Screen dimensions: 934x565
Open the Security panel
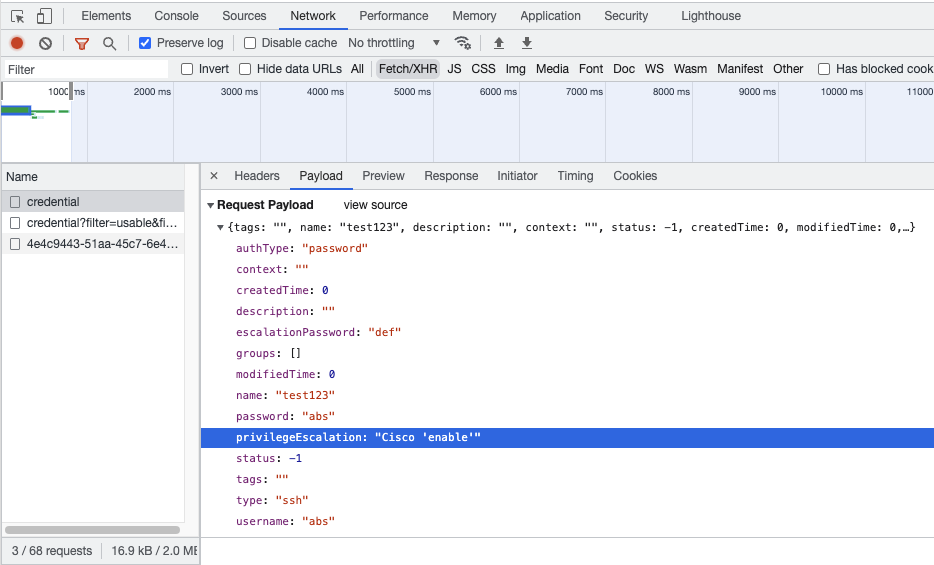pyautogui.click(x=626, y=15)
